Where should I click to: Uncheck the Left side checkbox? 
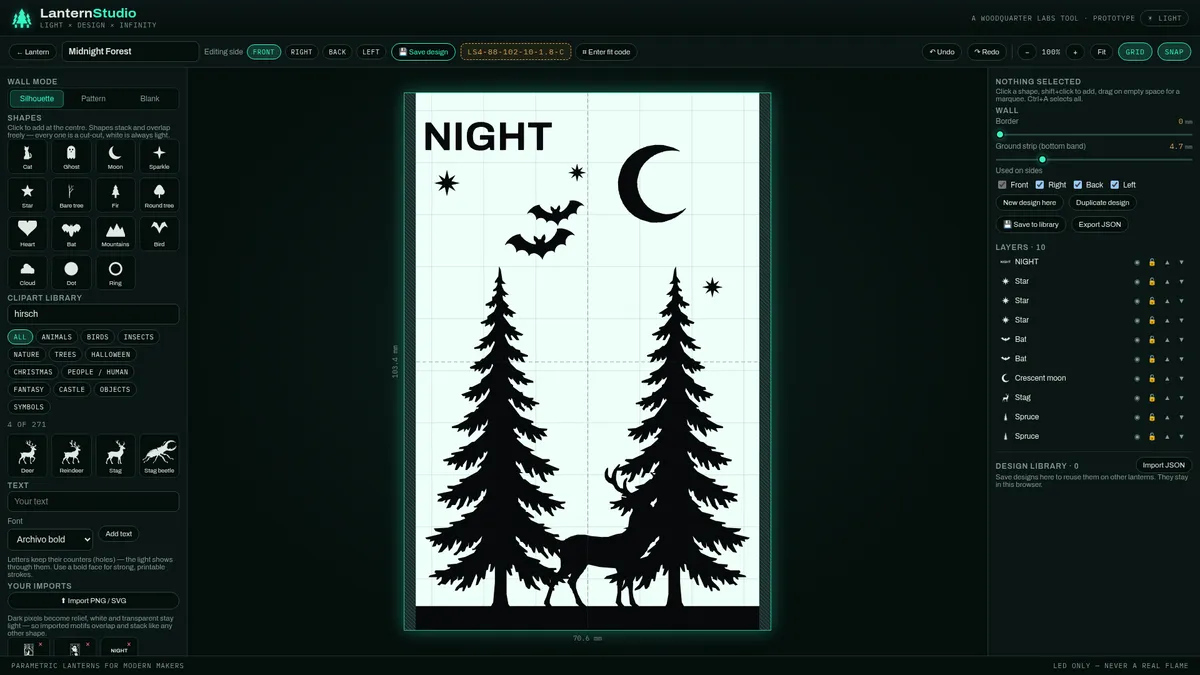(1115, 185)
